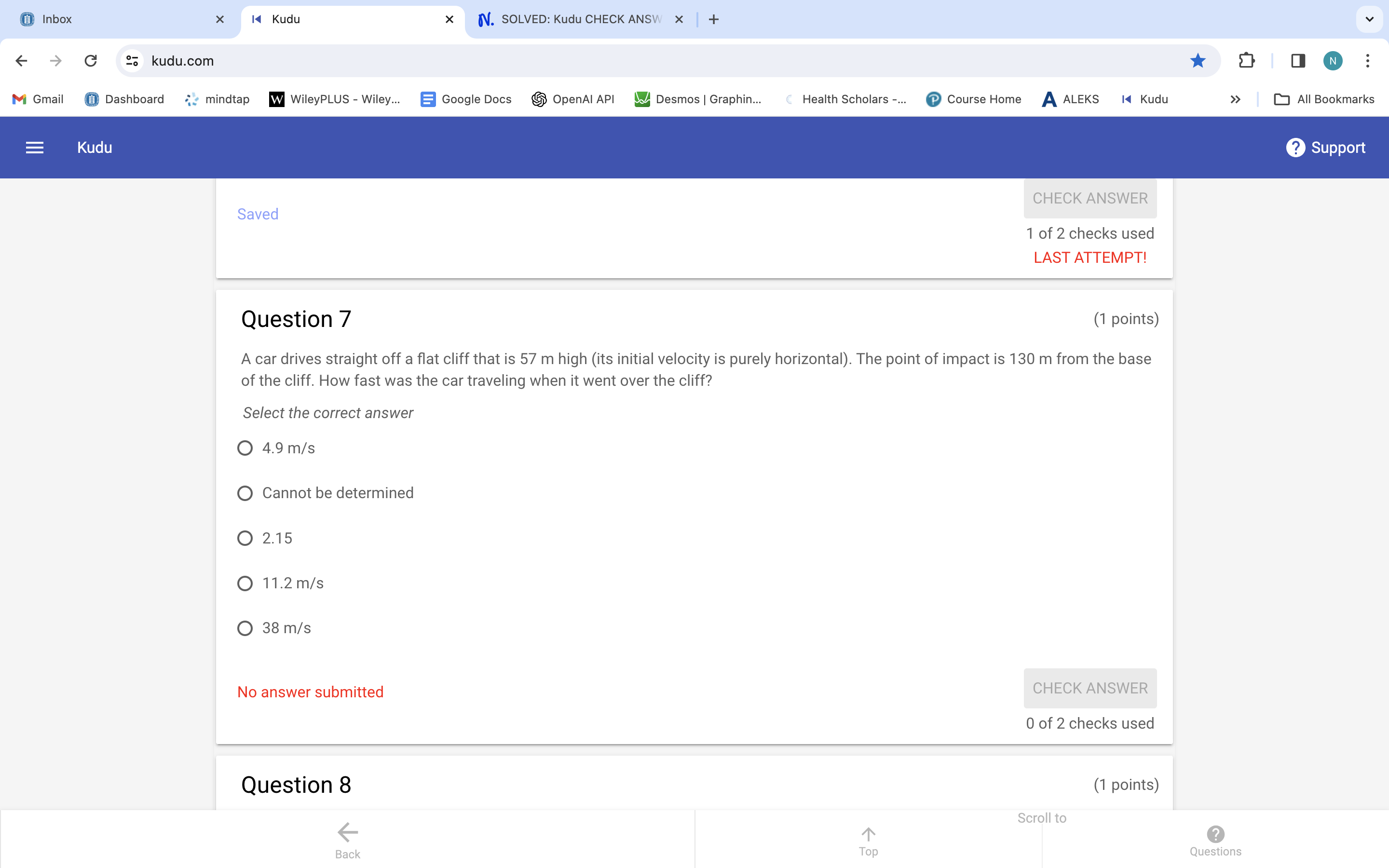Click the Back button in bottom bar
This screenshot has height=868, width=1389.
348,841
